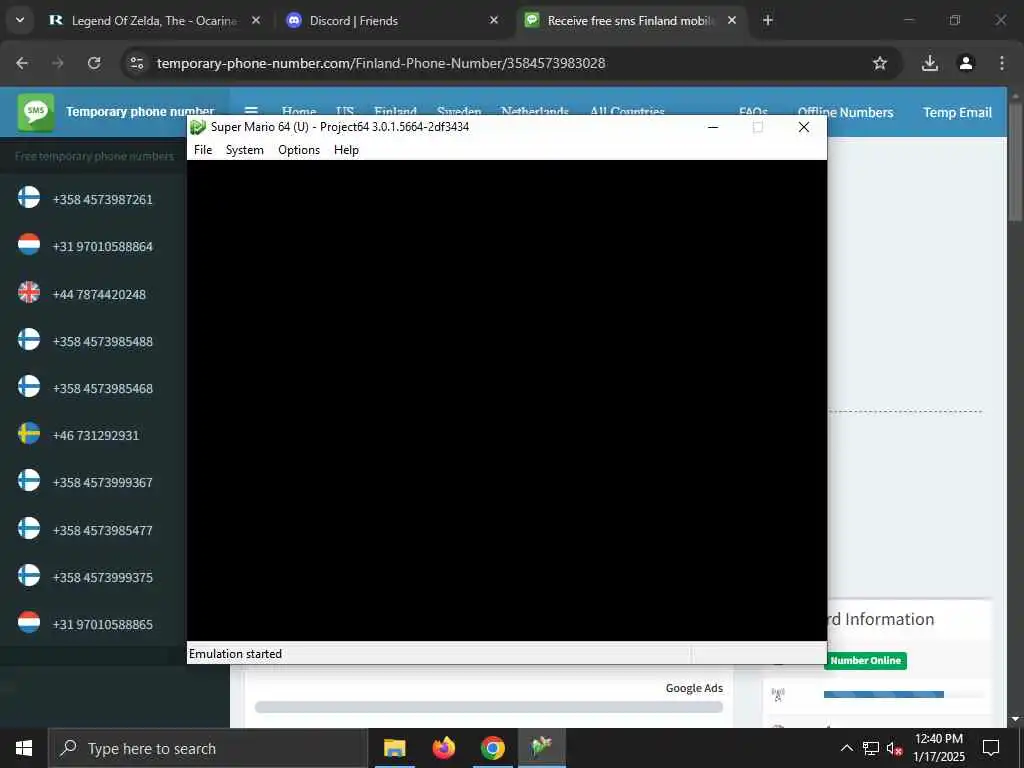Open the muted volume tray icon
The image size is (1024, 768).
[894, 748]
